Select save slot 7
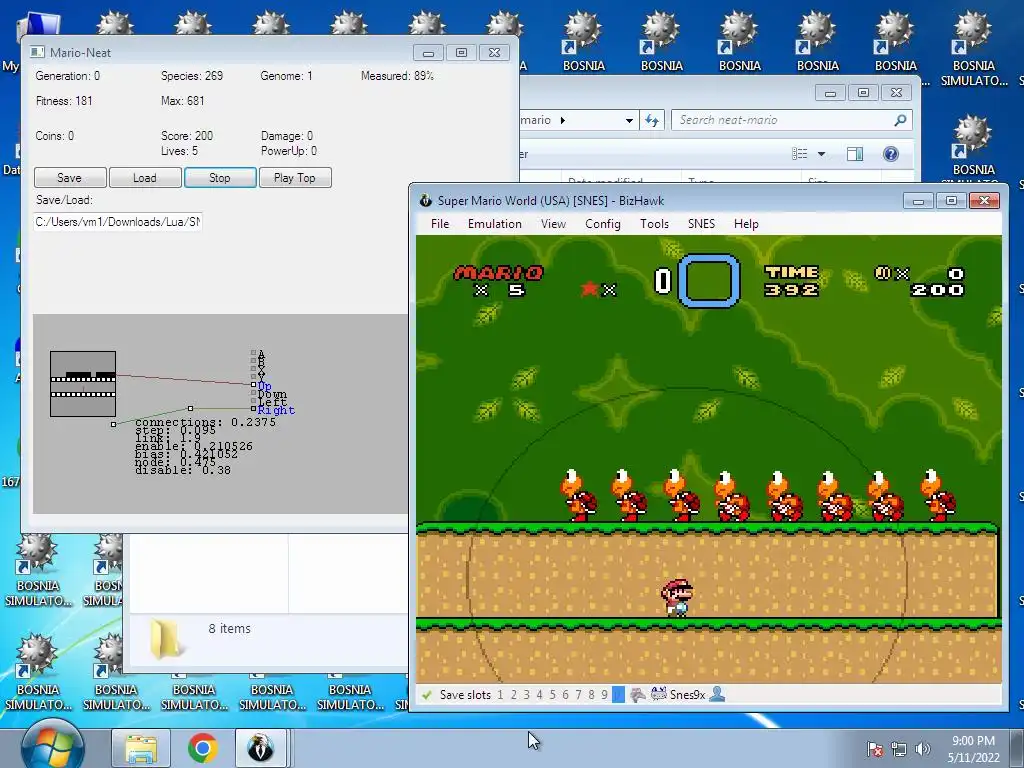1024x768 pixels. coord(579,695)
